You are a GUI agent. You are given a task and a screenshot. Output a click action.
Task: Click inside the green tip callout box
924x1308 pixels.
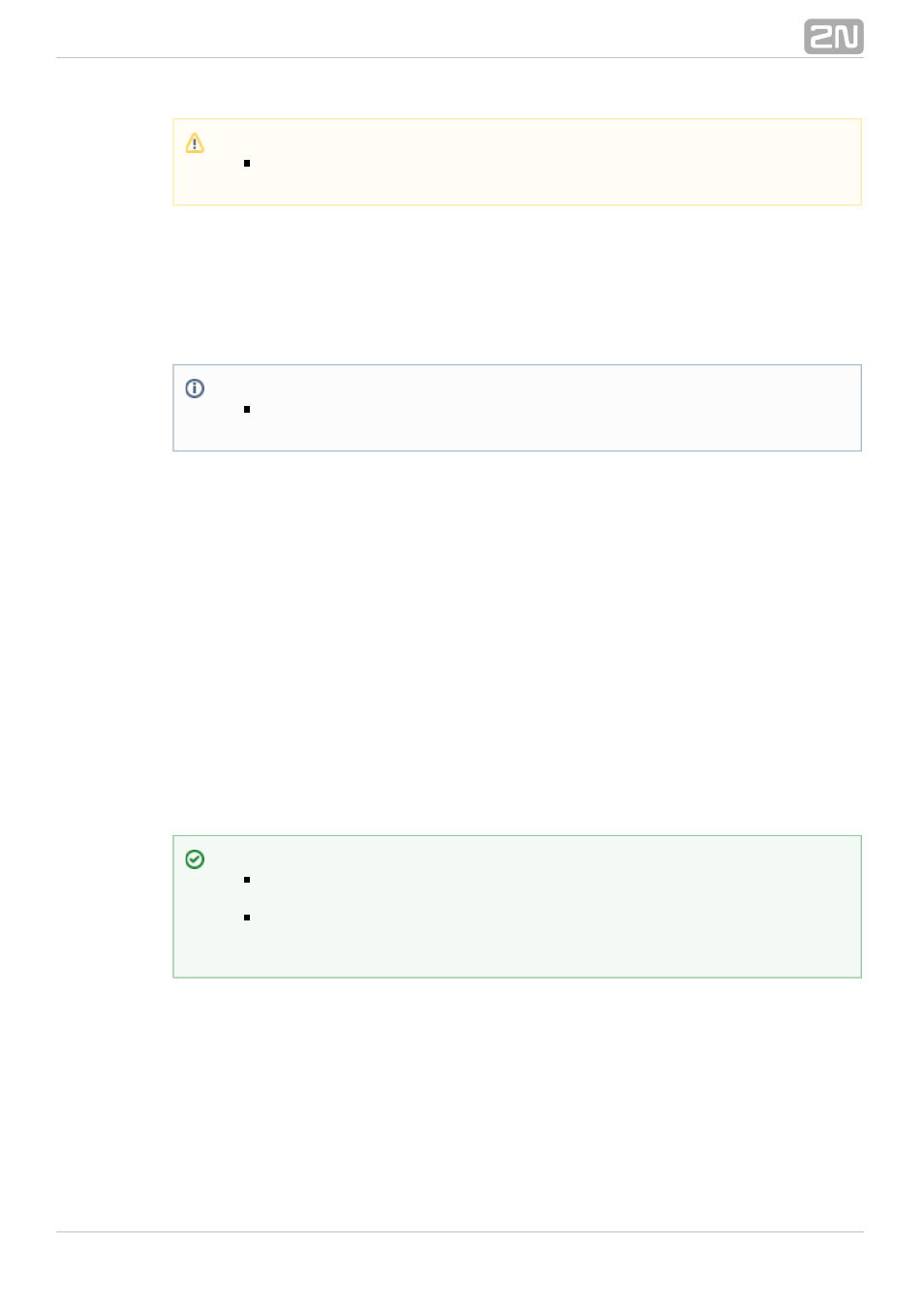coord(517,907)
